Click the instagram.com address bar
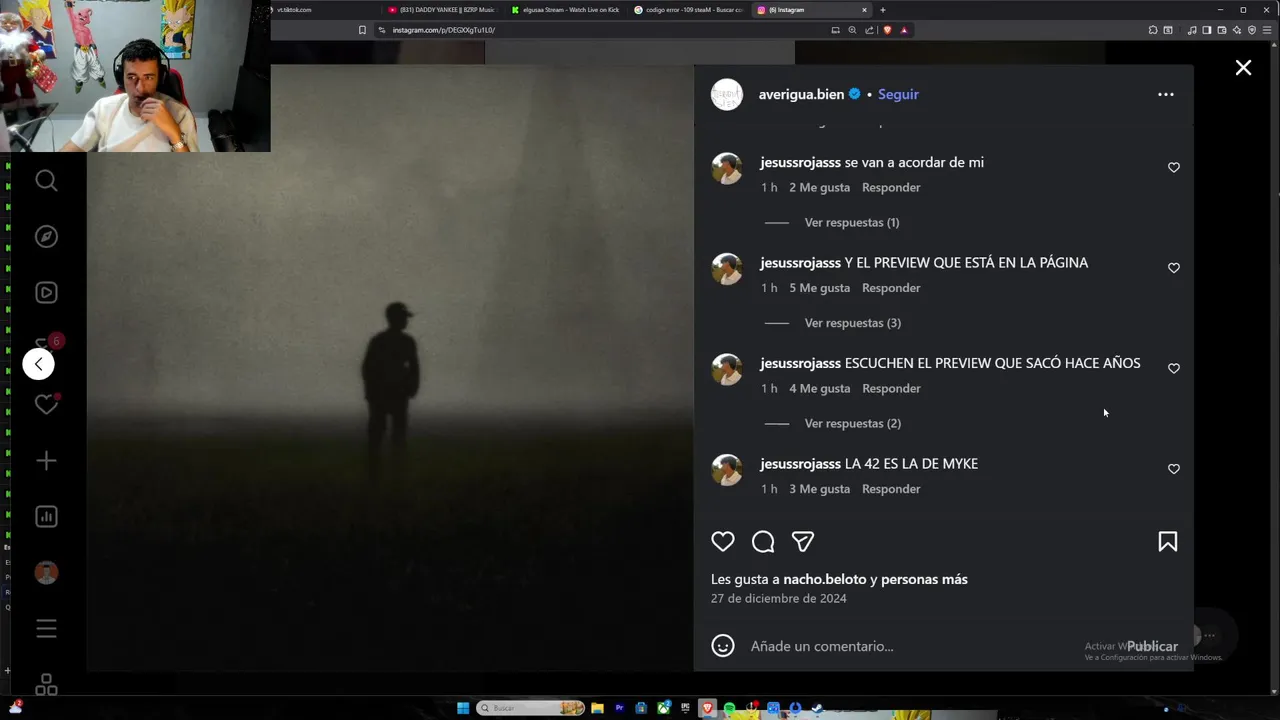The image size is (1280, 720). pyautogui.click(x=600, y=30)
